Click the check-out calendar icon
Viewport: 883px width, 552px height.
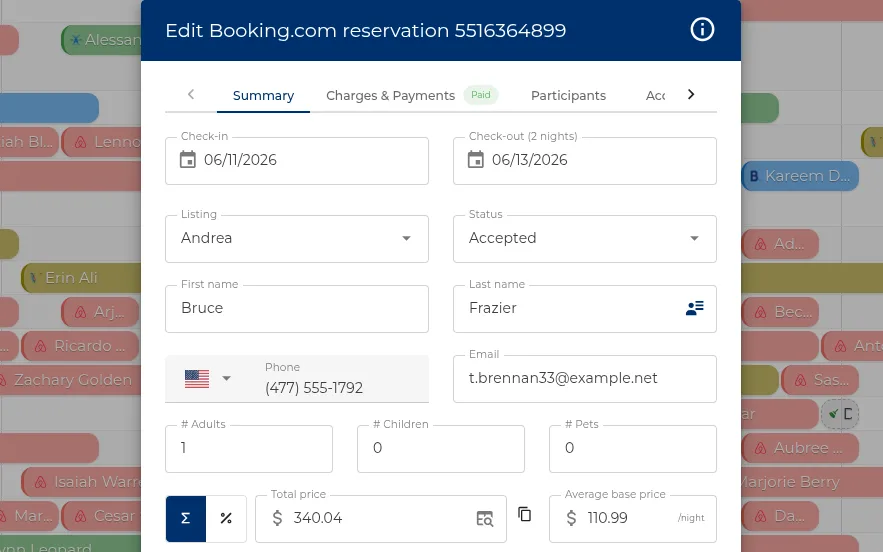(x=475, y=160)
